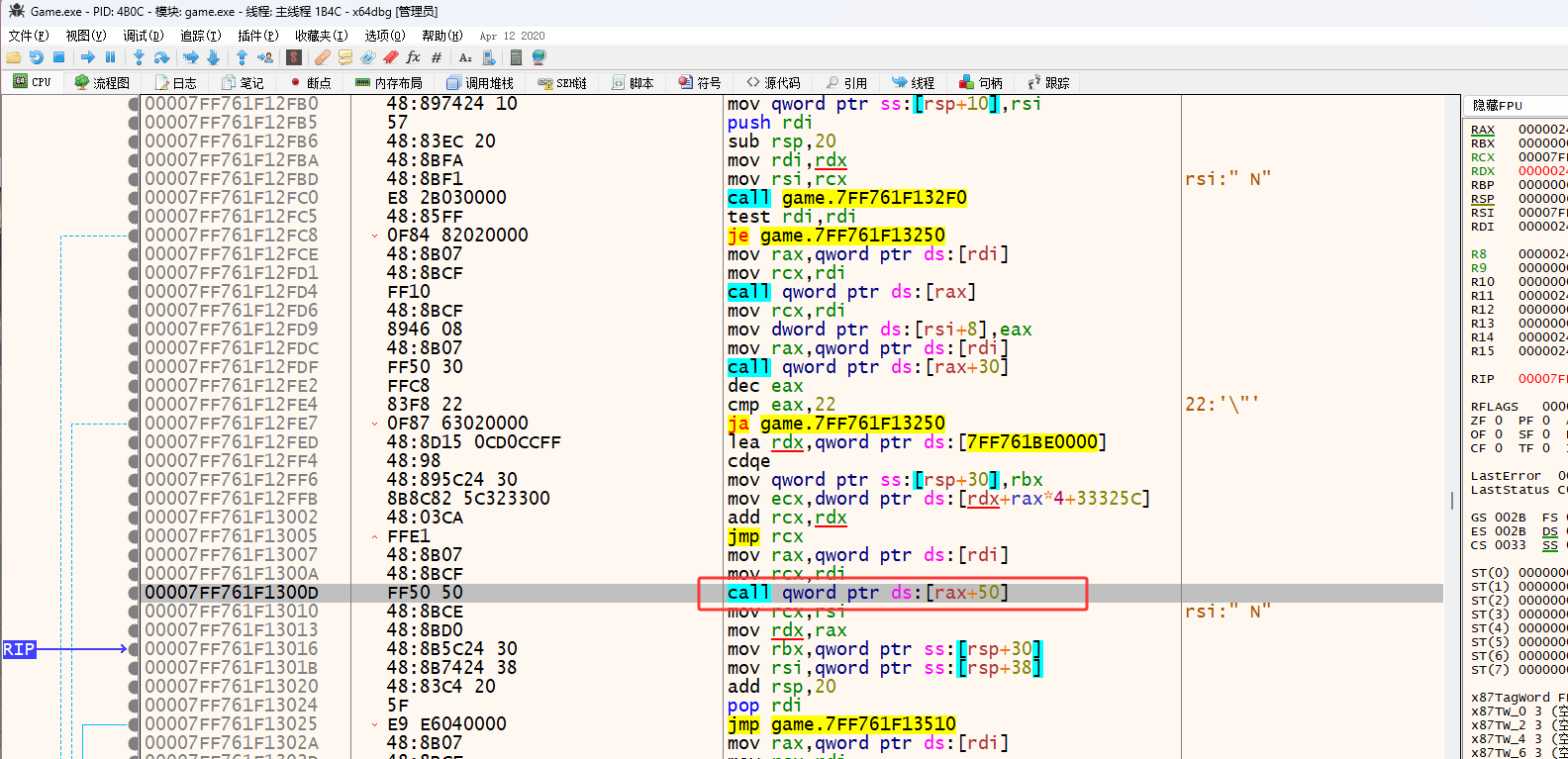Open the 追踪(T) menu

click(200, 36)
